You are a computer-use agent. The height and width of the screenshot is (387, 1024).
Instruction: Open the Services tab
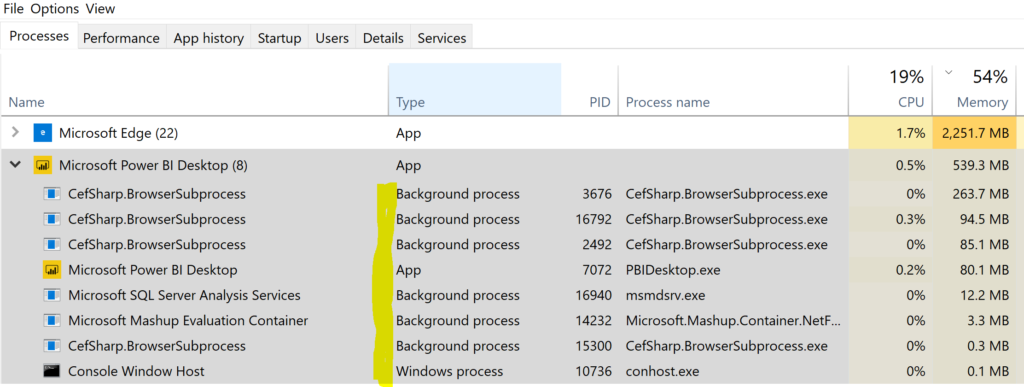pos(442,38)
